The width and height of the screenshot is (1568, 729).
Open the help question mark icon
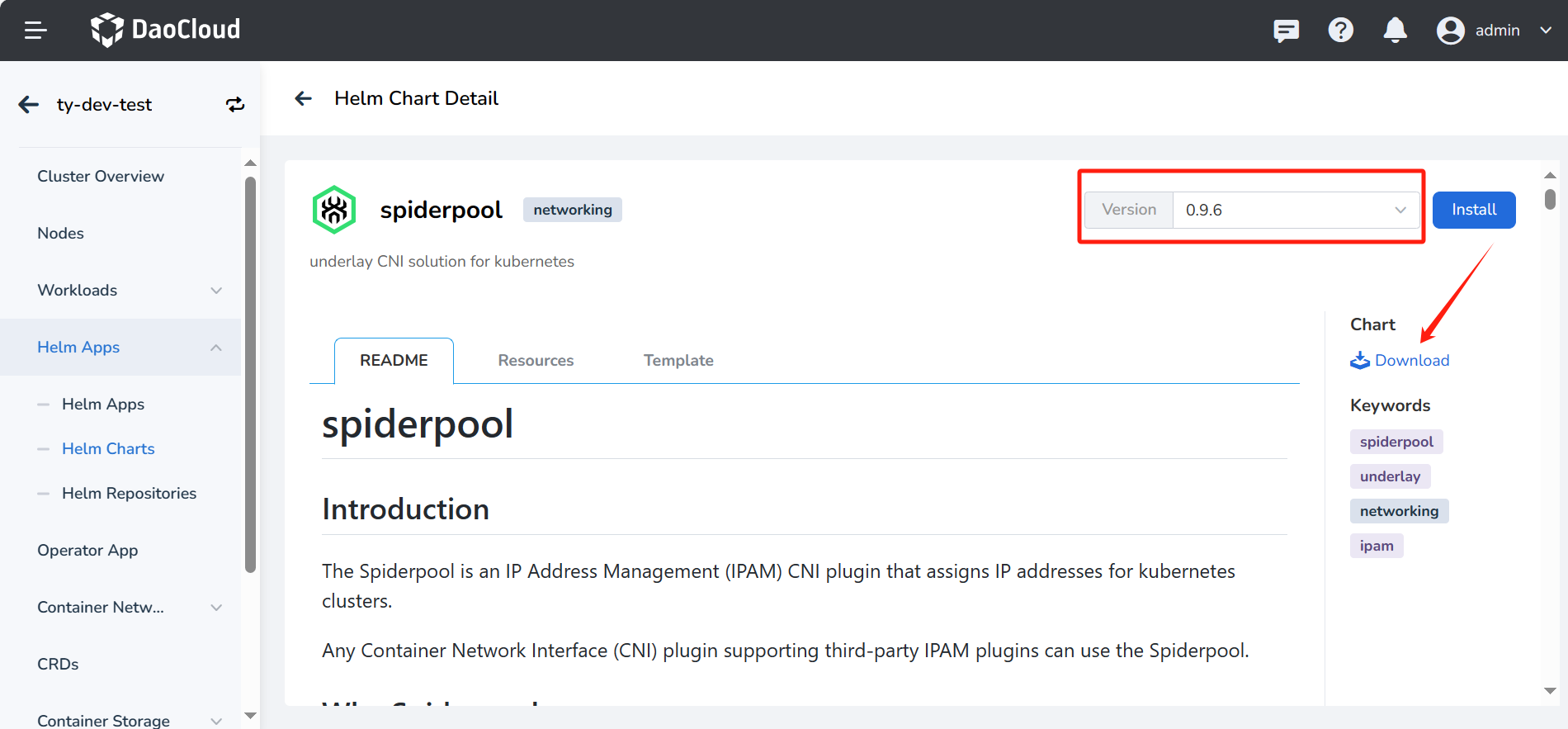(x=1340, y=31)
